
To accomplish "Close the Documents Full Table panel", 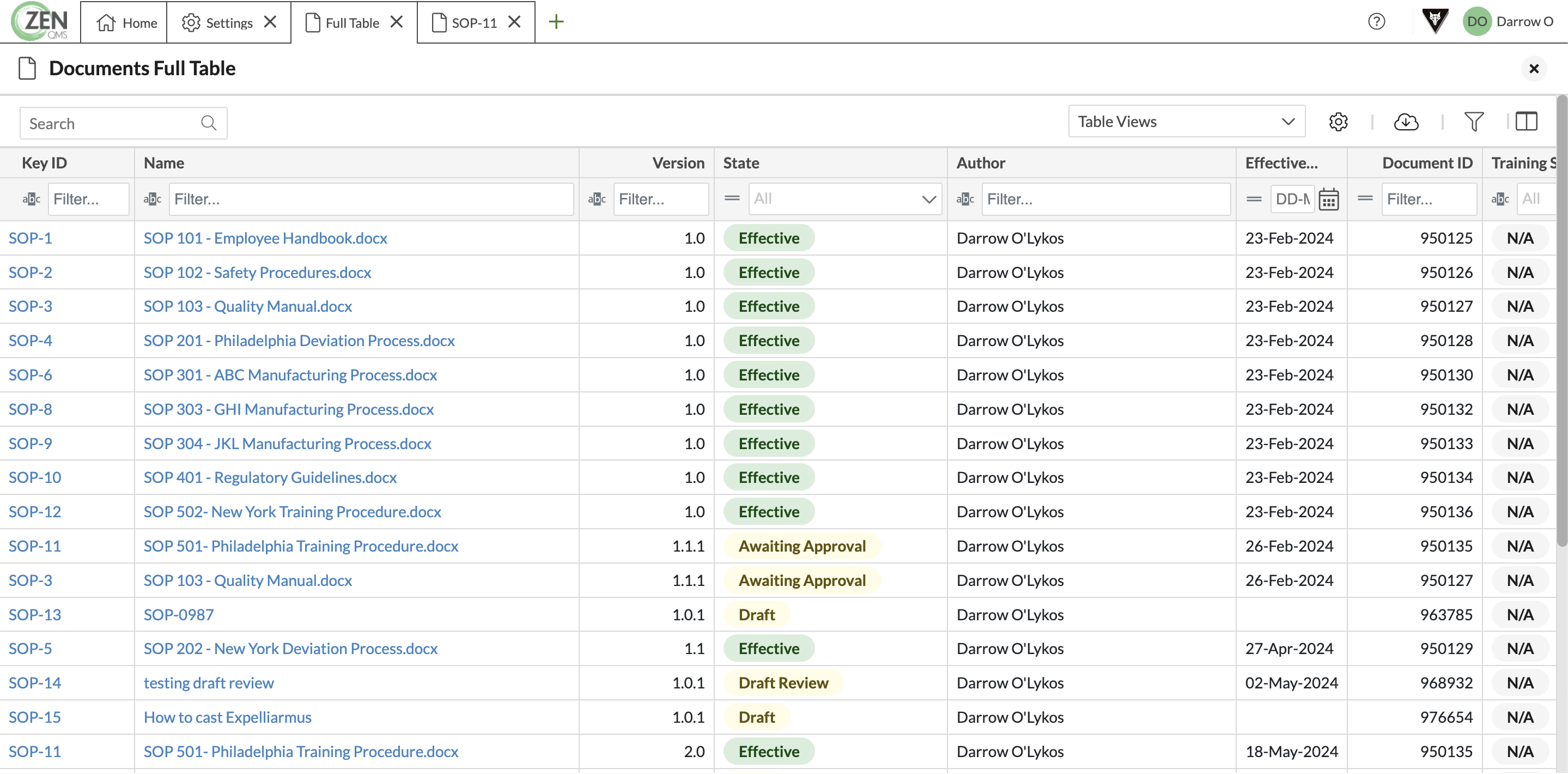I will (1533, 69).
